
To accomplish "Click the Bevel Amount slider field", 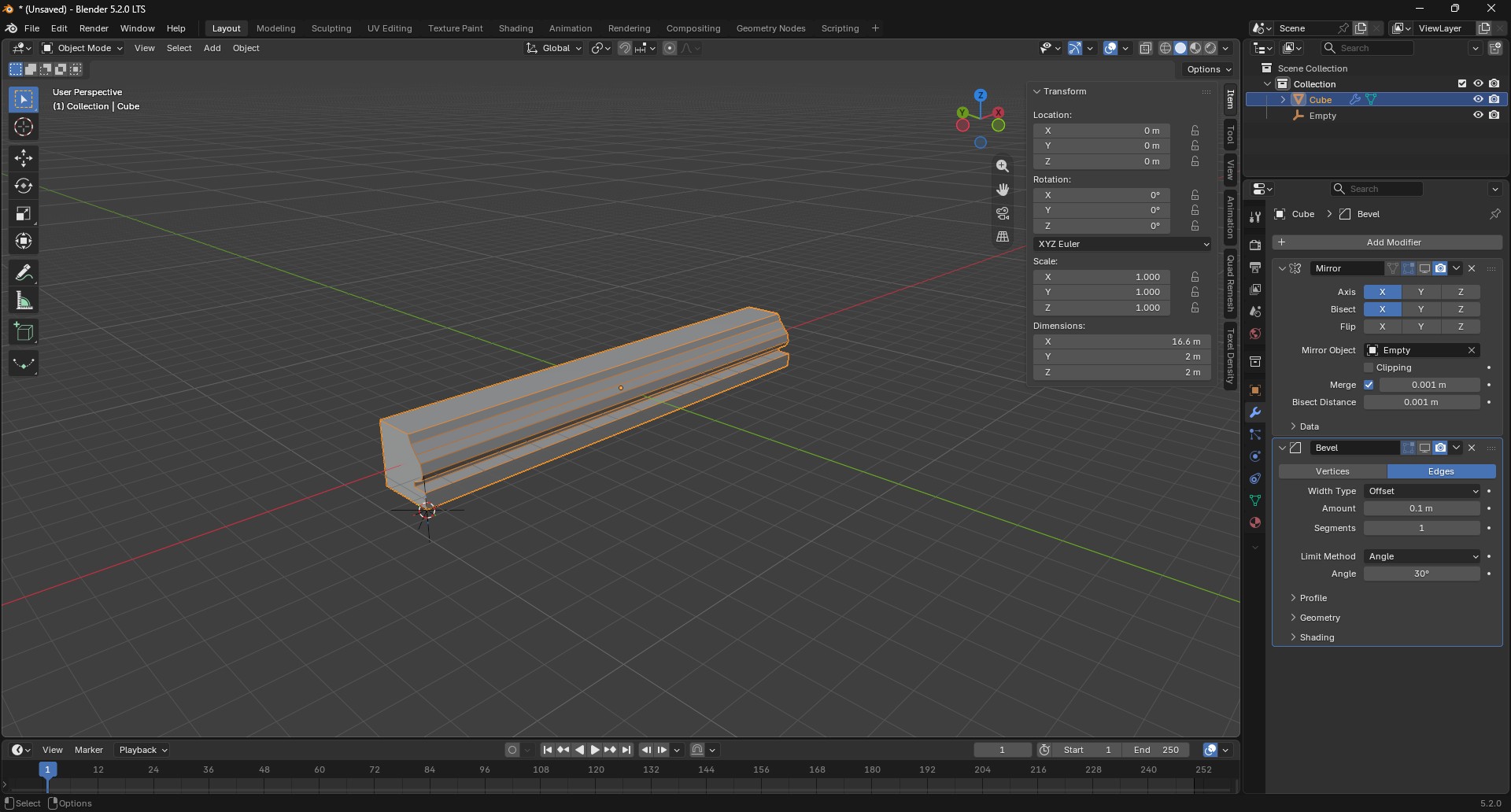I will pyautogui.click(x=1422, y=509).
